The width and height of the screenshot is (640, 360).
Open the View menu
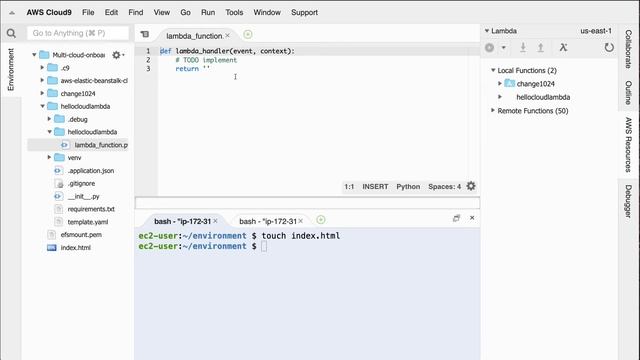click(162, 12)
